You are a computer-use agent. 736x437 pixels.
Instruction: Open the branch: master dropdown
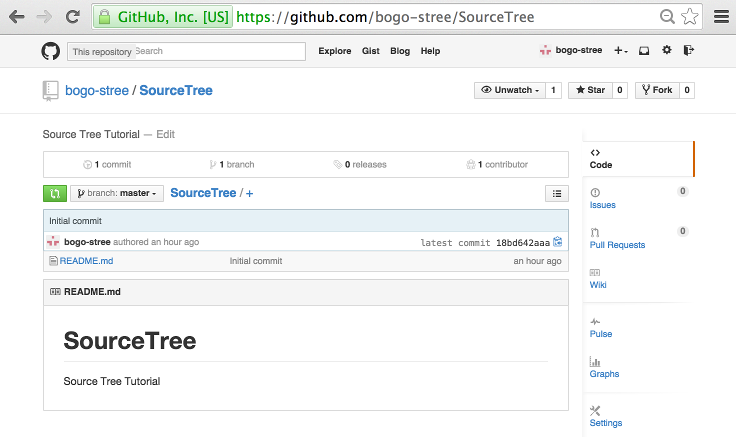117,193
